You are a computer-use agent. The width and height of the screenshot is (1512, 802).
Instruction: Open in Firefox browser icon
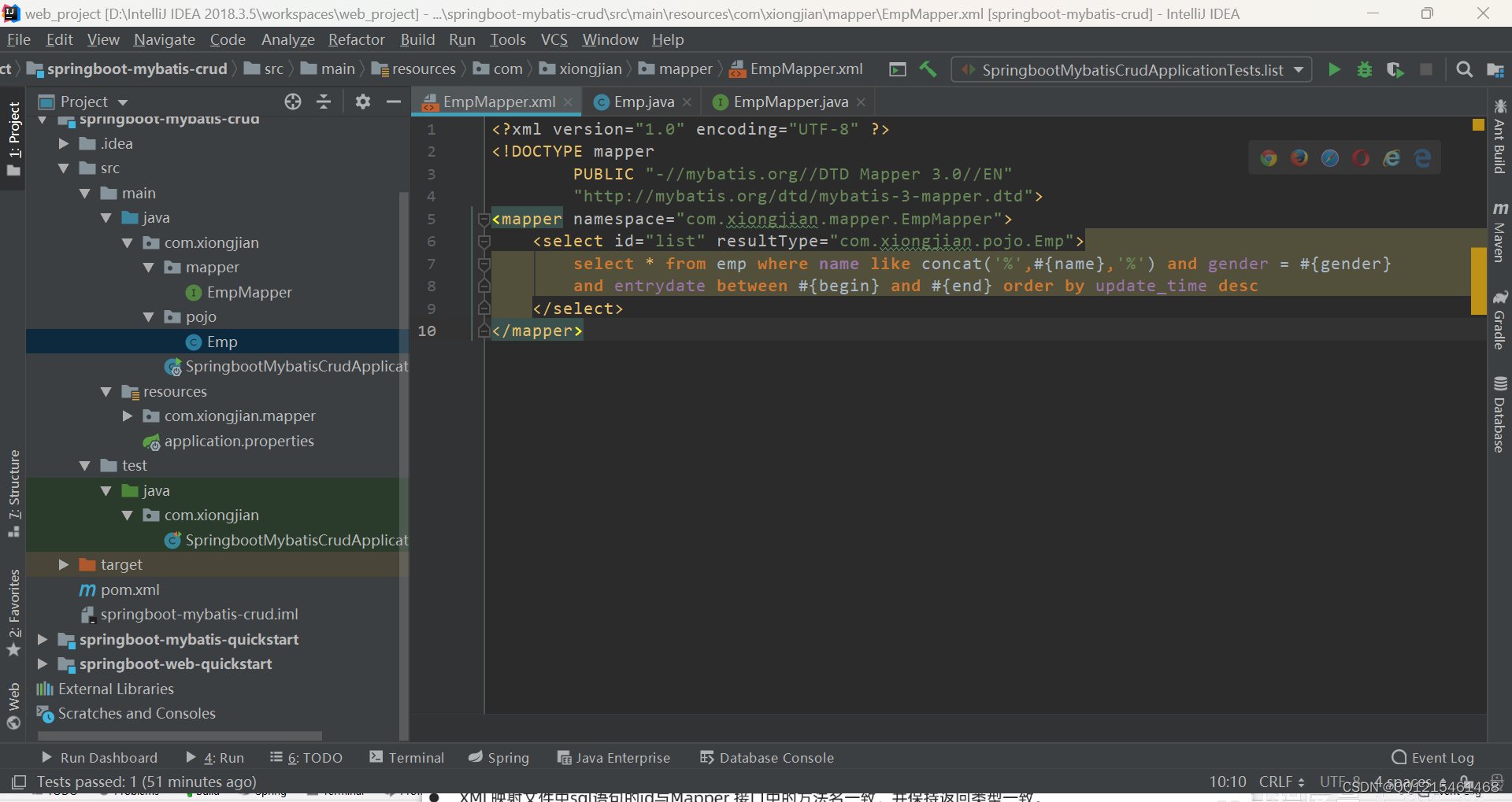click(1299, 158)
